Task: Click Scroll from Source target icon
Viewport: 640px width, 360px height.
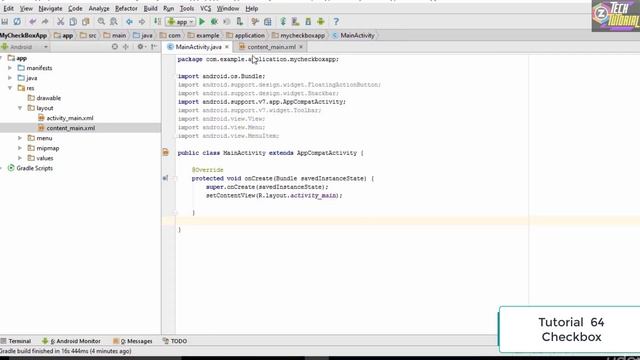Action: 115,47
